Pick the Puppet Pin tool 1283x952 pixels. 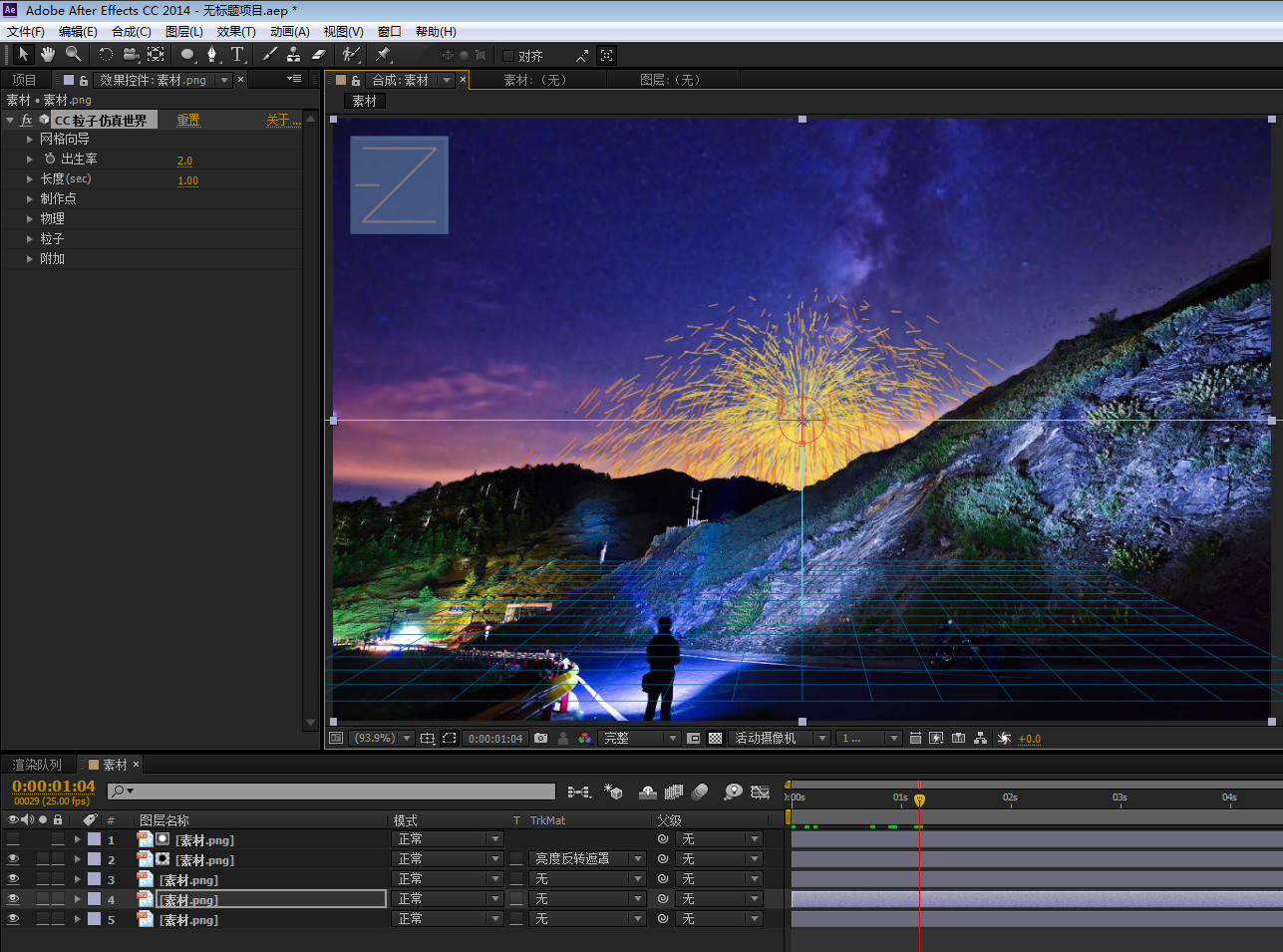(x=384, y=55)
